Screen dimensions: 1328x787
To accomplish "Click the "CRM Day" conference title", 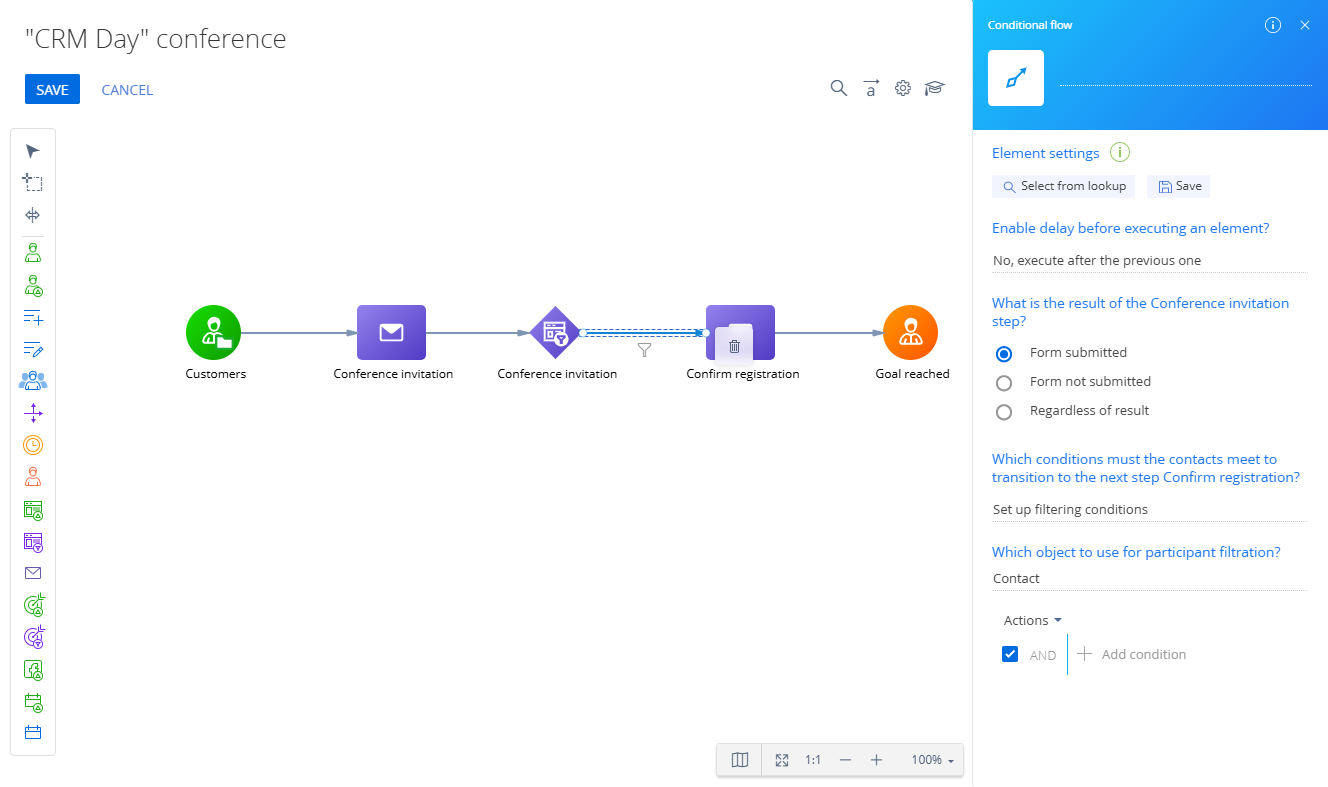I will pos(155,39).
